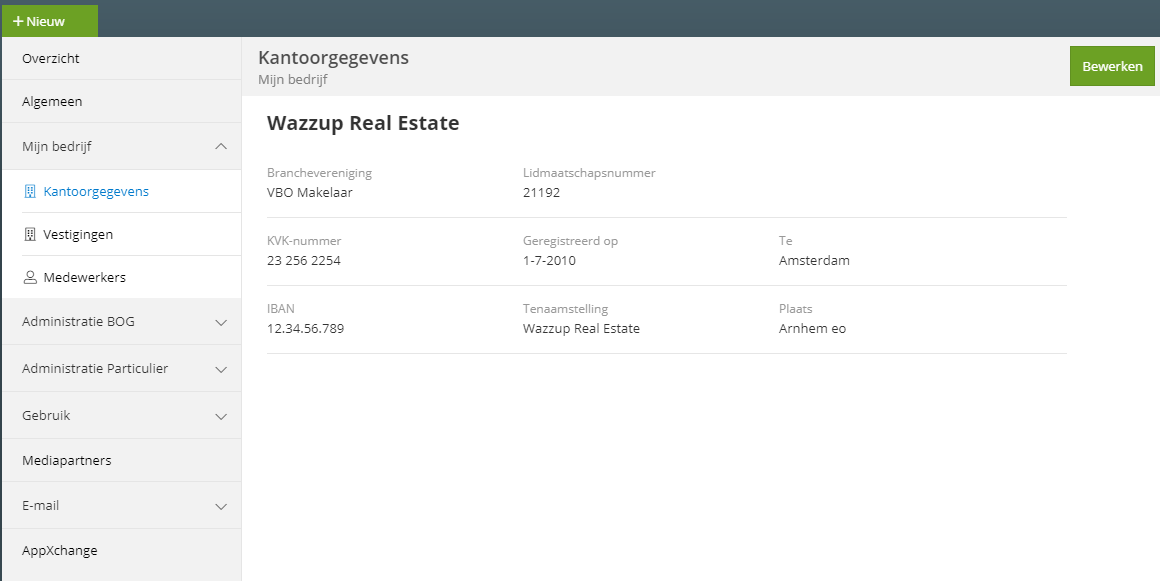Click the Te label
The width and height of the screenshot is (1160, 581).
pyautogui.click(x=786, y=241)
